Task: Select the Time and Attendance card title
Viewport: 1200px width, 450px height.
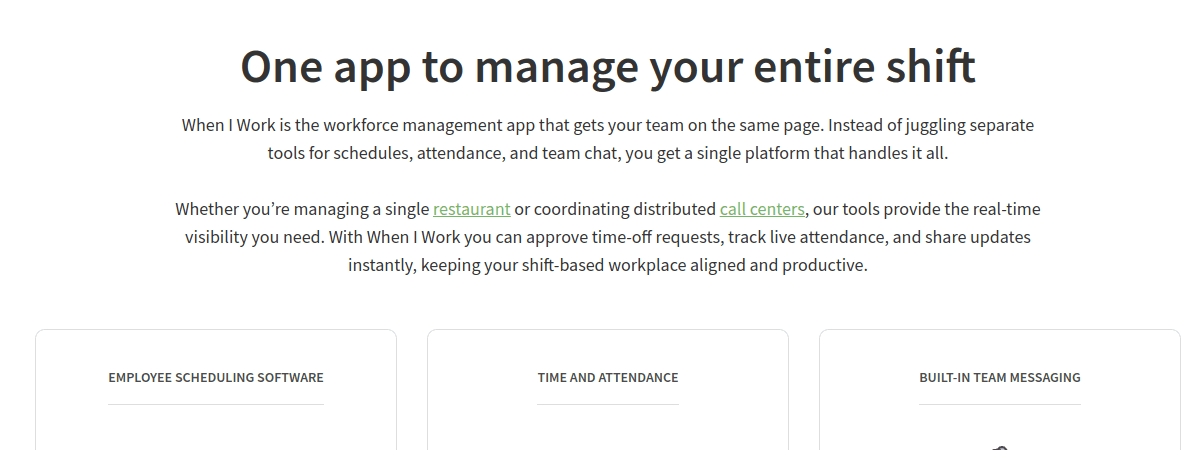Action: click(608, 378)
